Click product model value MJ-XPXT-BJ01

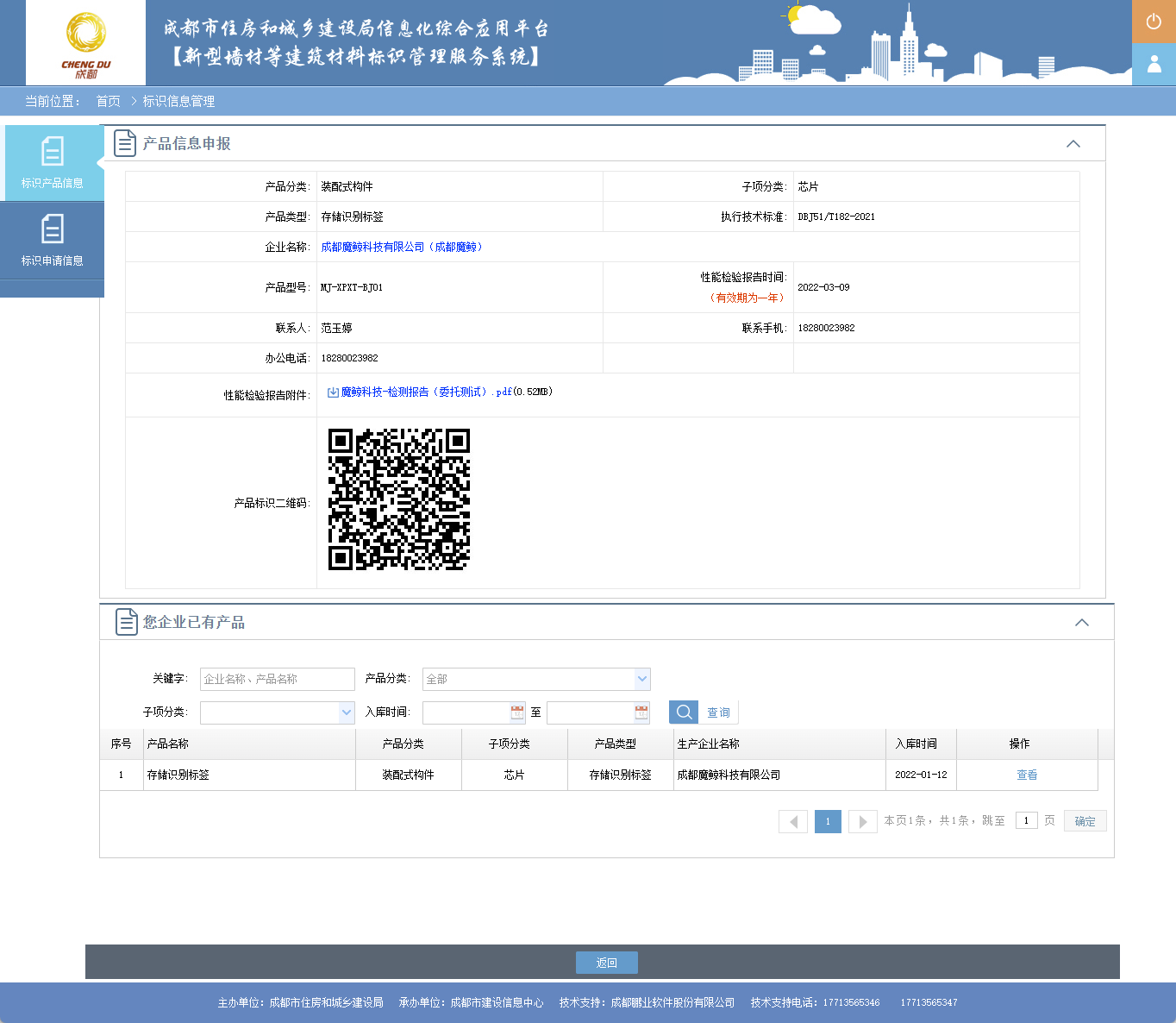(352, 287)
